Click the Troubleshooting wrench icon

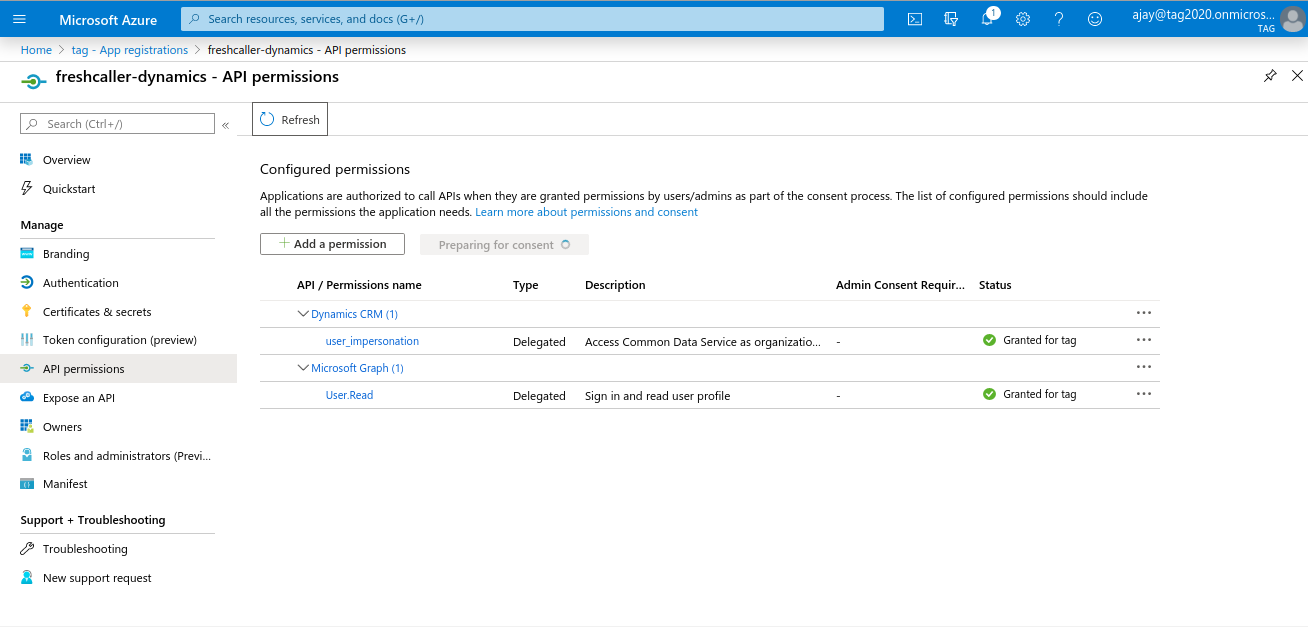[27, 549]
